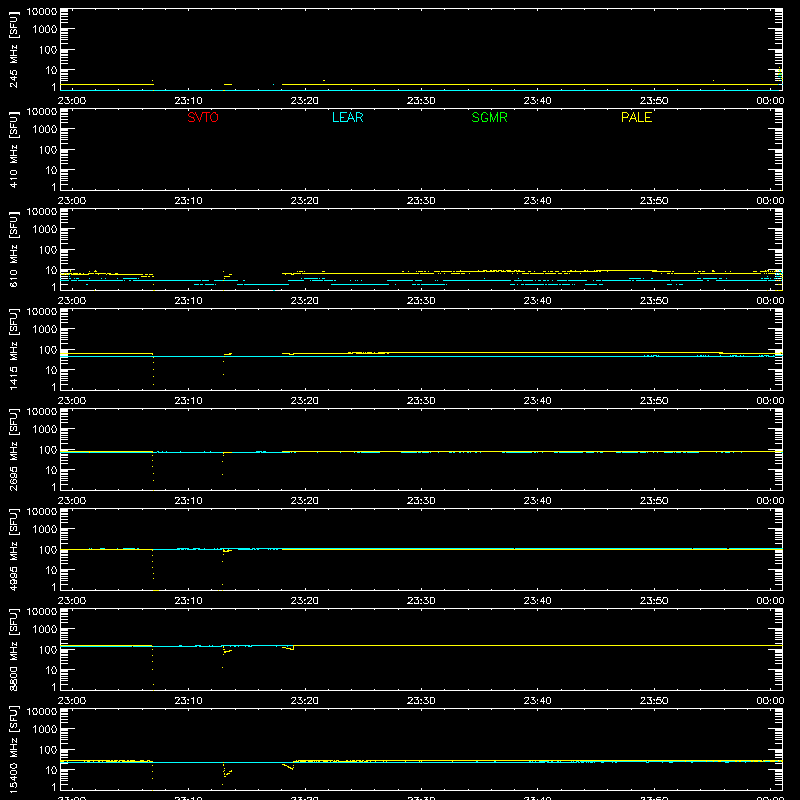Select the yellow PALE station legend label
The height and width of the screenshot is (800, 800).
pyautogui.click(x=636, y=117)
